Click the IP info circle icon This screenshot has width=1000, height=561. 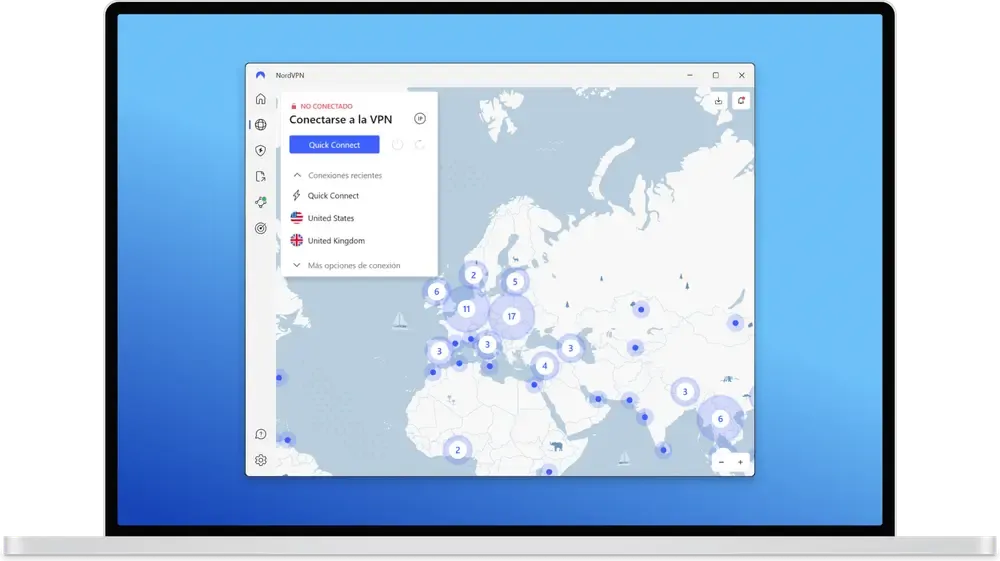420,119
